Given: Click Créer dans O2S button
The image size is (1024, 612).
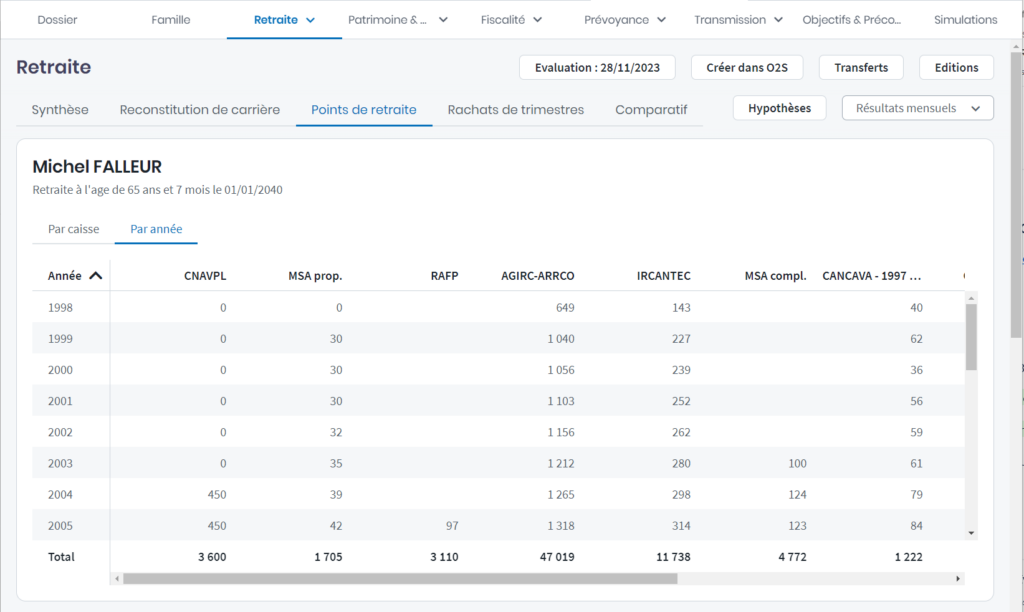Looking at the screenshot, I should tap(746, 67).
